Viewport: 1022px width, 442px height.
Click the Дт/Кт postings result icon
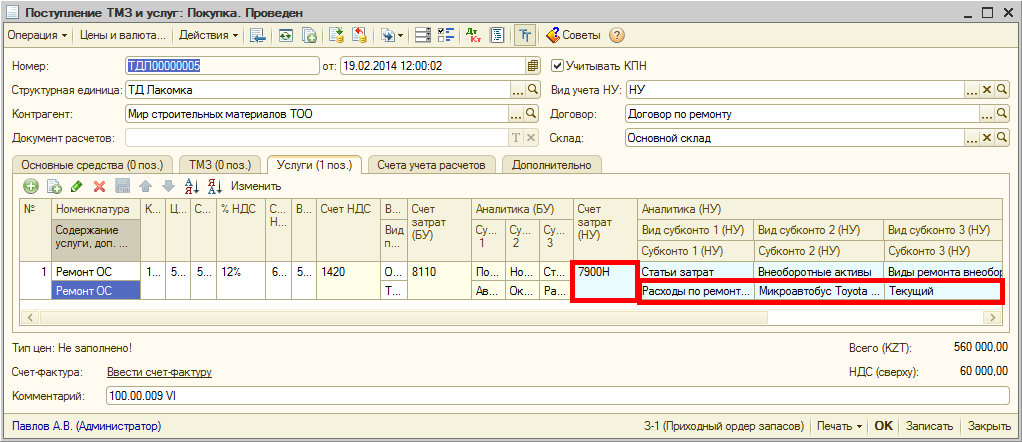[x=474, y=35]
